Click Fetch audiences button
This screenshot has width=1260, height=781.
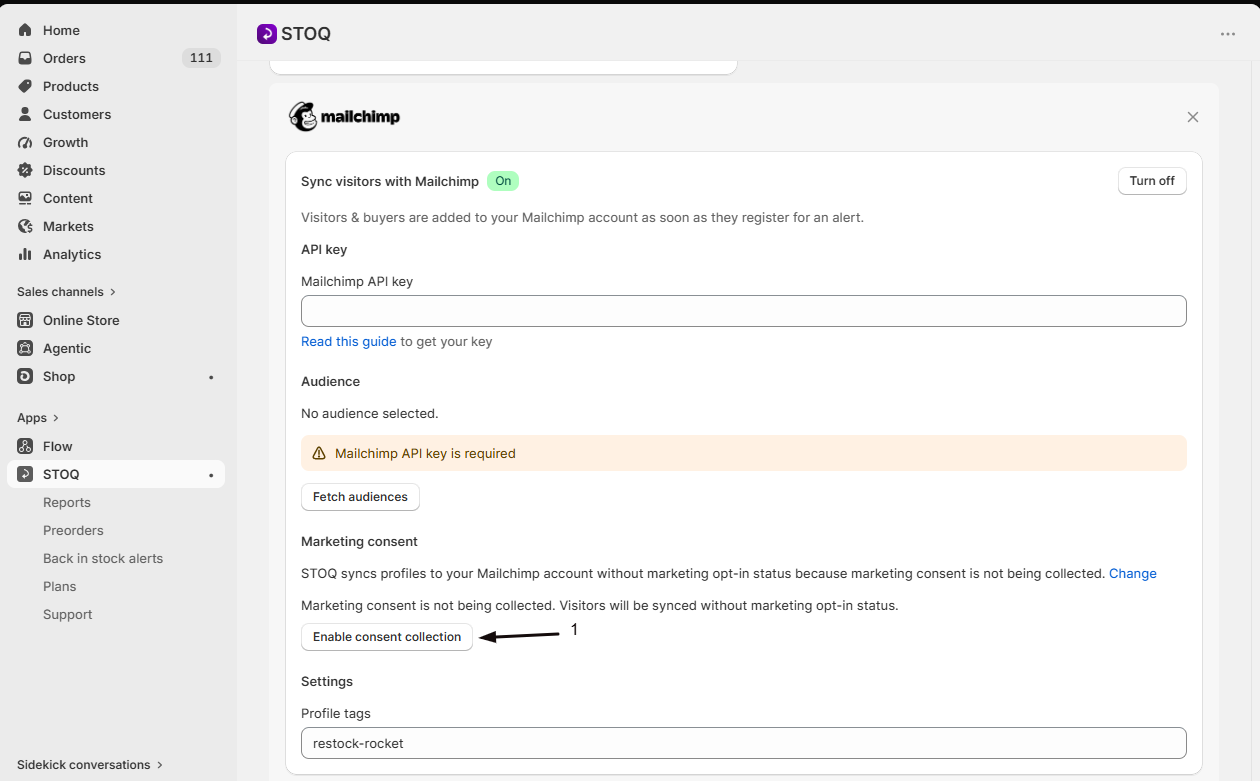[360, 497]
